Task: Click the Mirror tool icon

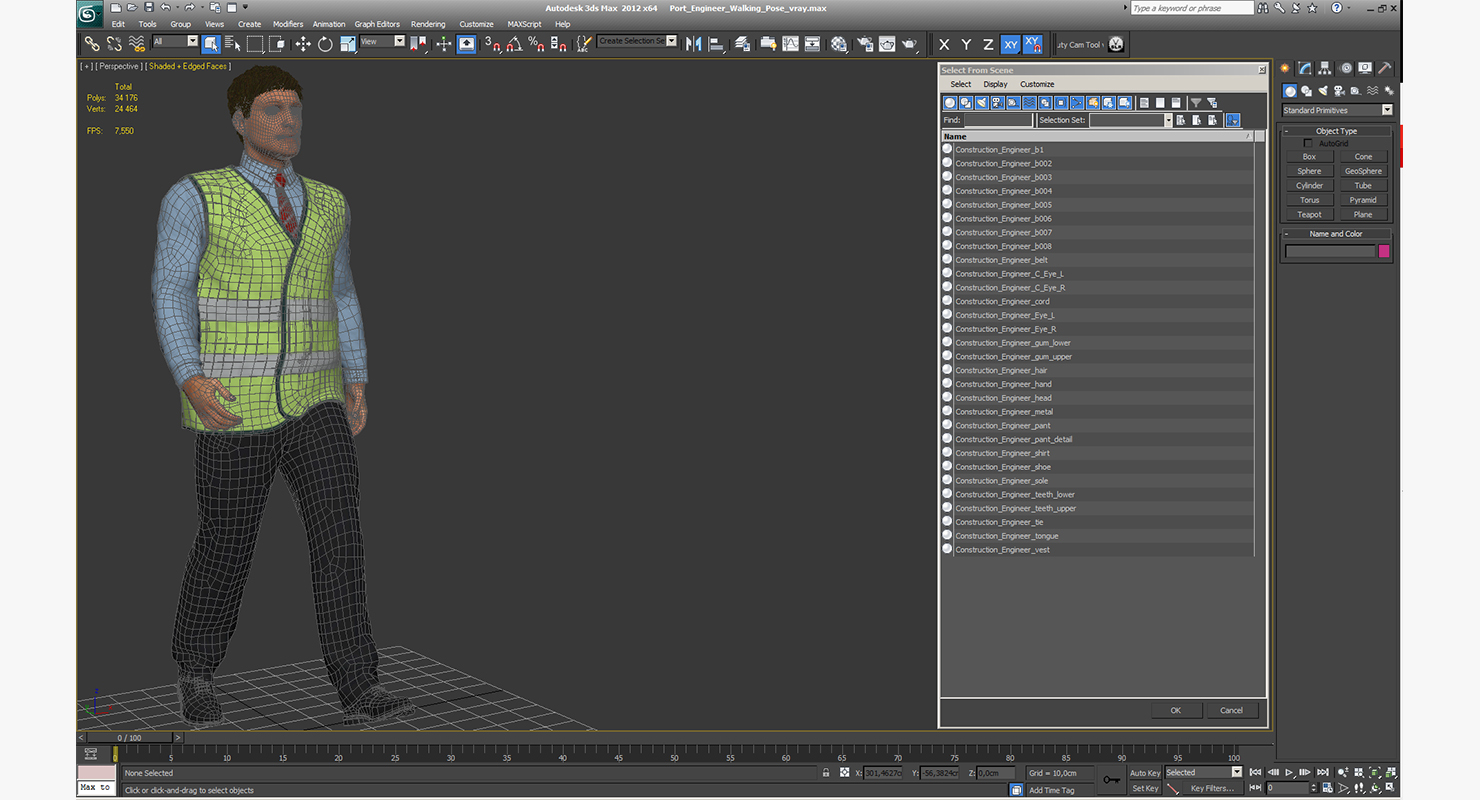Action: coord(693,44)
